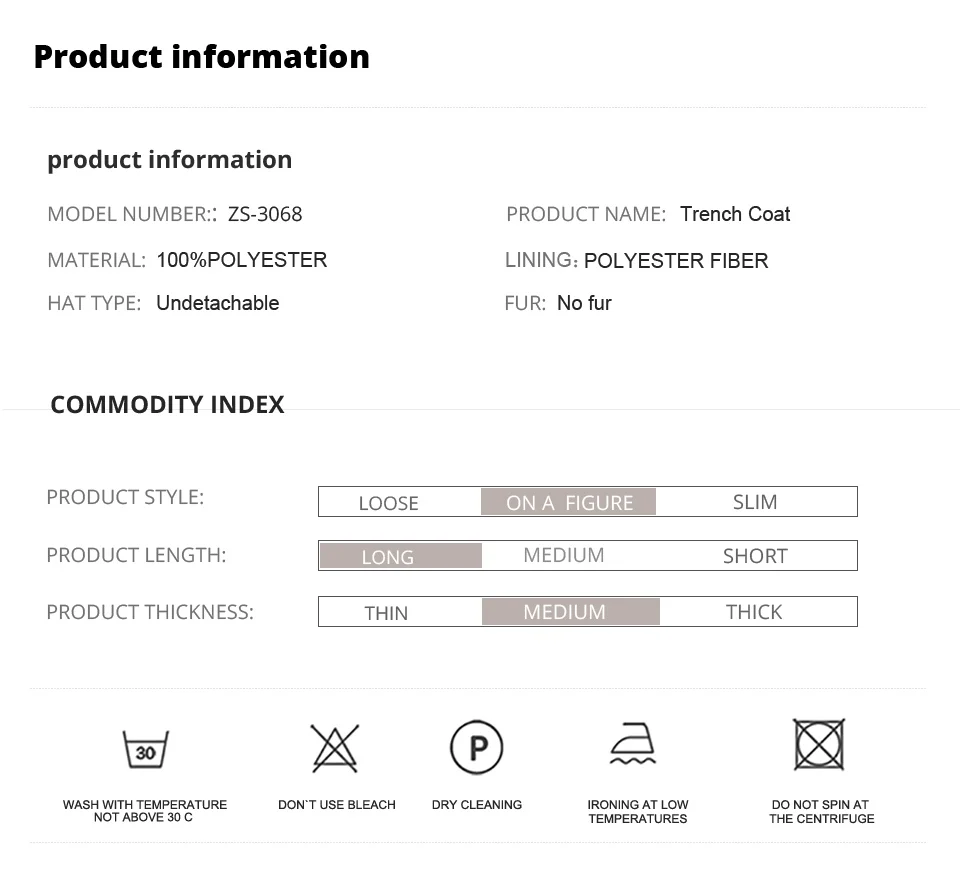Click the Trench Coat product name
960x879 pixels.
tap(735, 214)
